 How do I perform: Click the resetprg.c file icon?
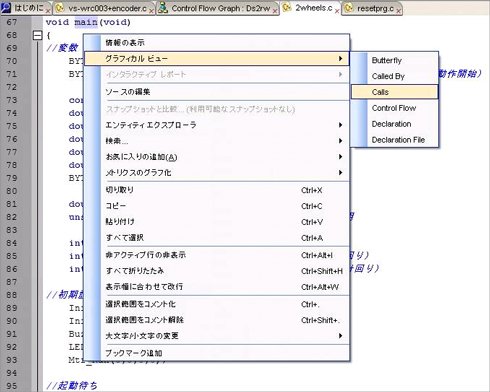click(348, 8)
